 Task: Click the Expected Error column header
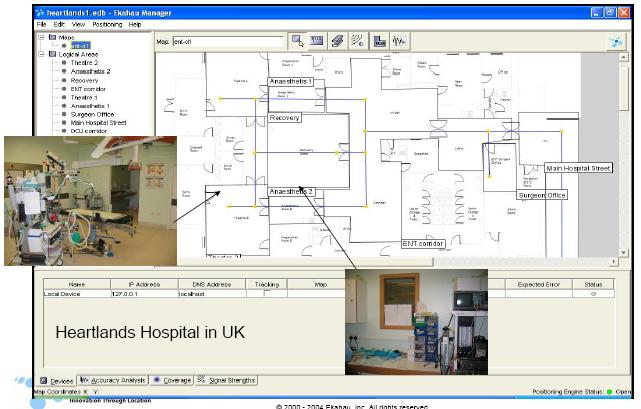pos(539,284)
